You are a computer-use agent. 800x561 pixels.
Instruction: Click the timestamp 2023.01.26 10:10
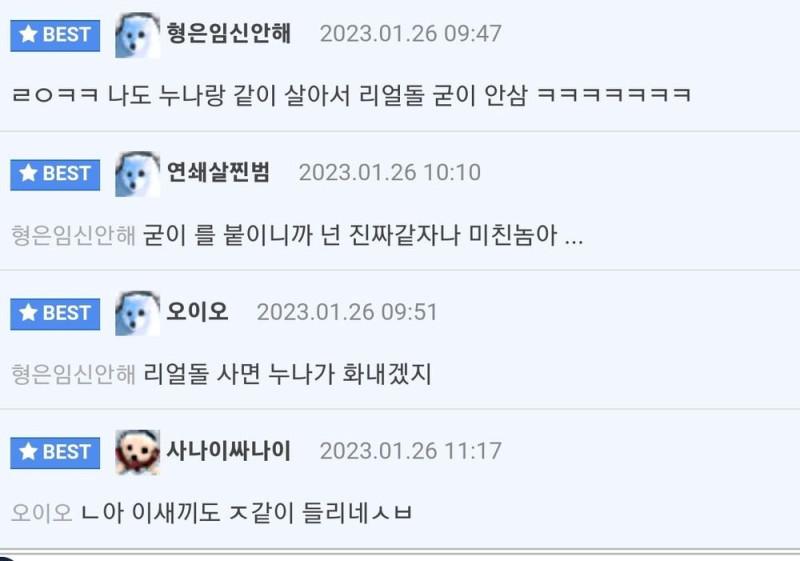click(x=390, y=173)
